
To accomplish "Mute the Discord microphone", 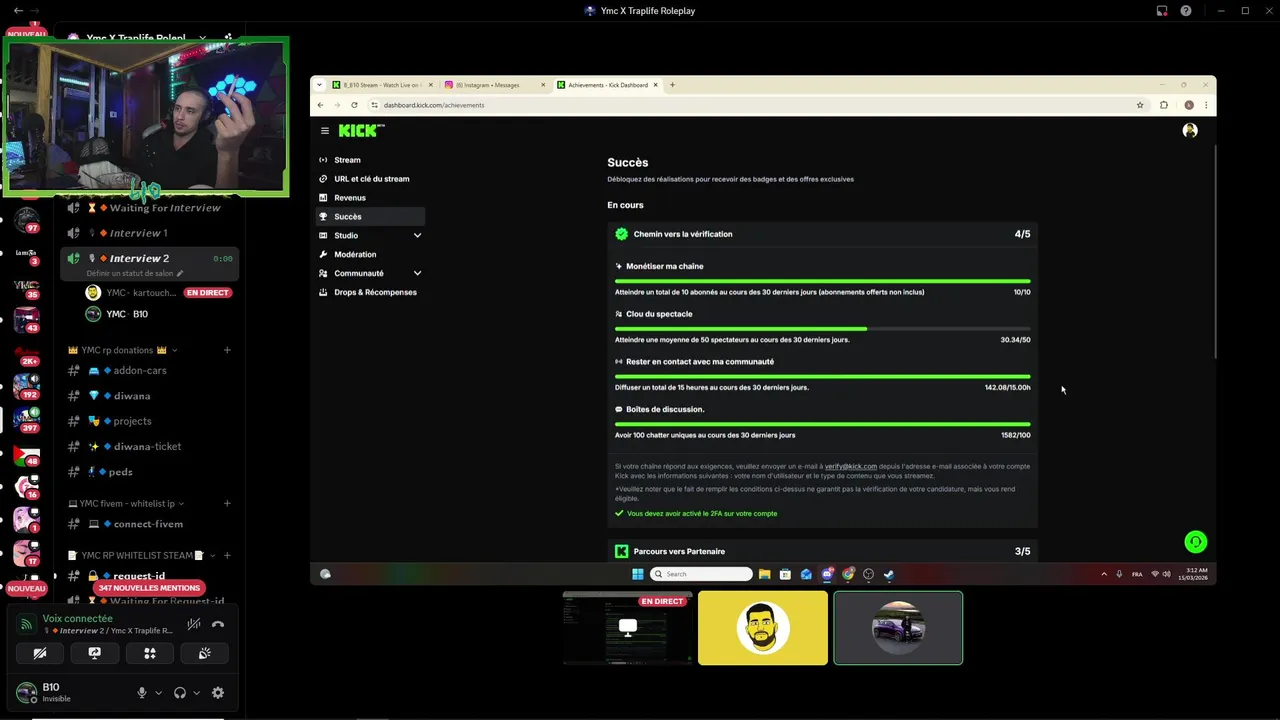I will click(x=142, y=693).
